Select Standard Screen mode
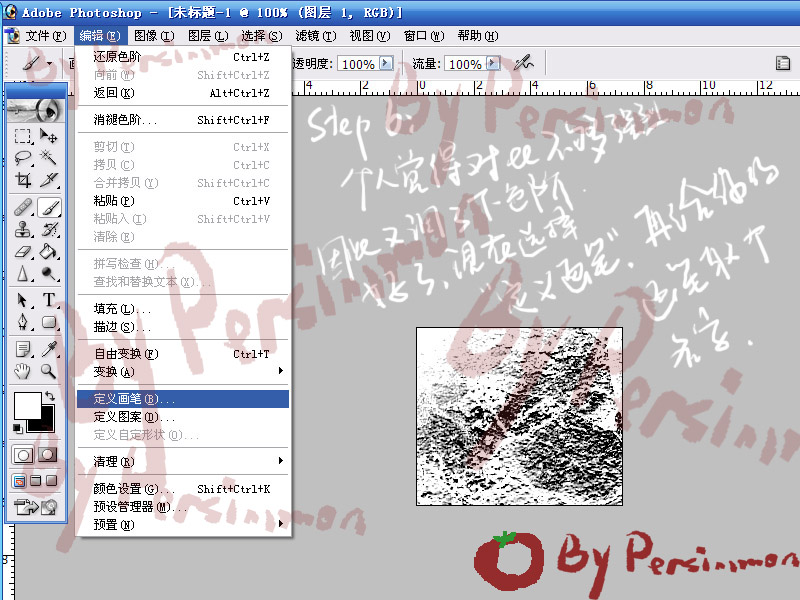The width and height of the screenshot is (800, 600). 19,481
